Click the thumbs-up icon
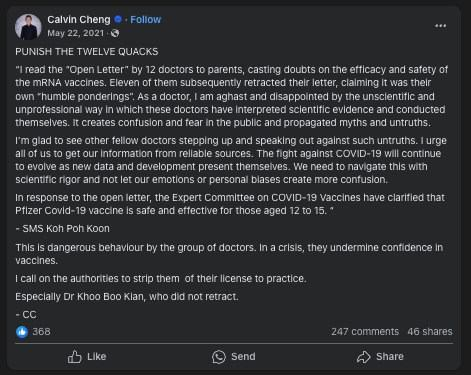The width and height of the screenshot is (471, 375). 74,357
